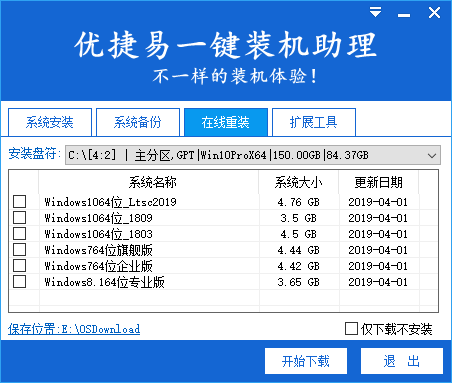
Task: Minimize the 优捷易 window
Action: 404,15
